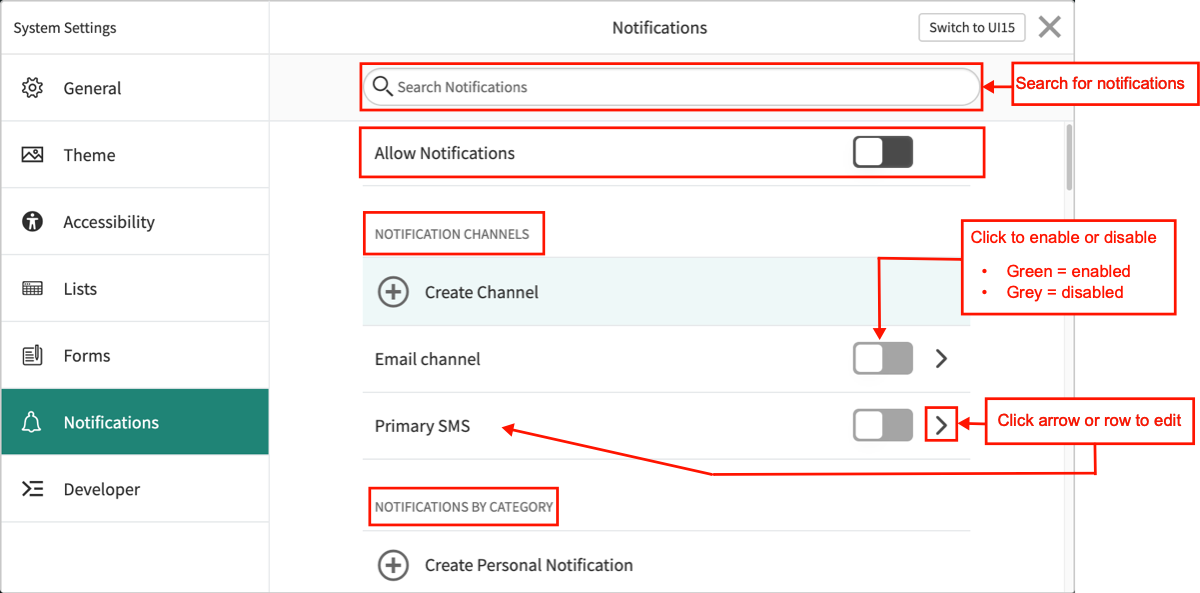This screenshot has height=593, width=1200.
Task: Click the Switch to UI15 button
Action: [x=972, y=27]
